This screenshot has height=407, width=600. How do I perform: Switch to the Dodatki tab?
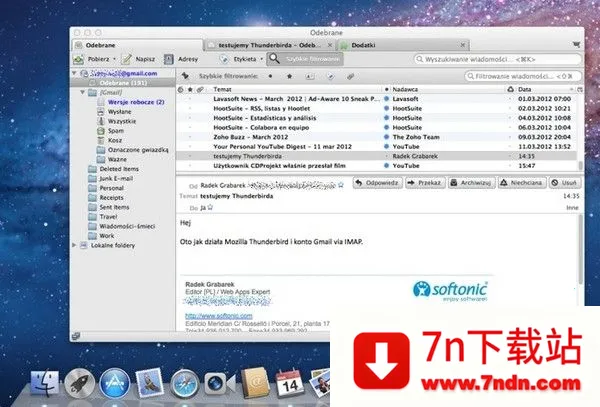pos(359,44)
